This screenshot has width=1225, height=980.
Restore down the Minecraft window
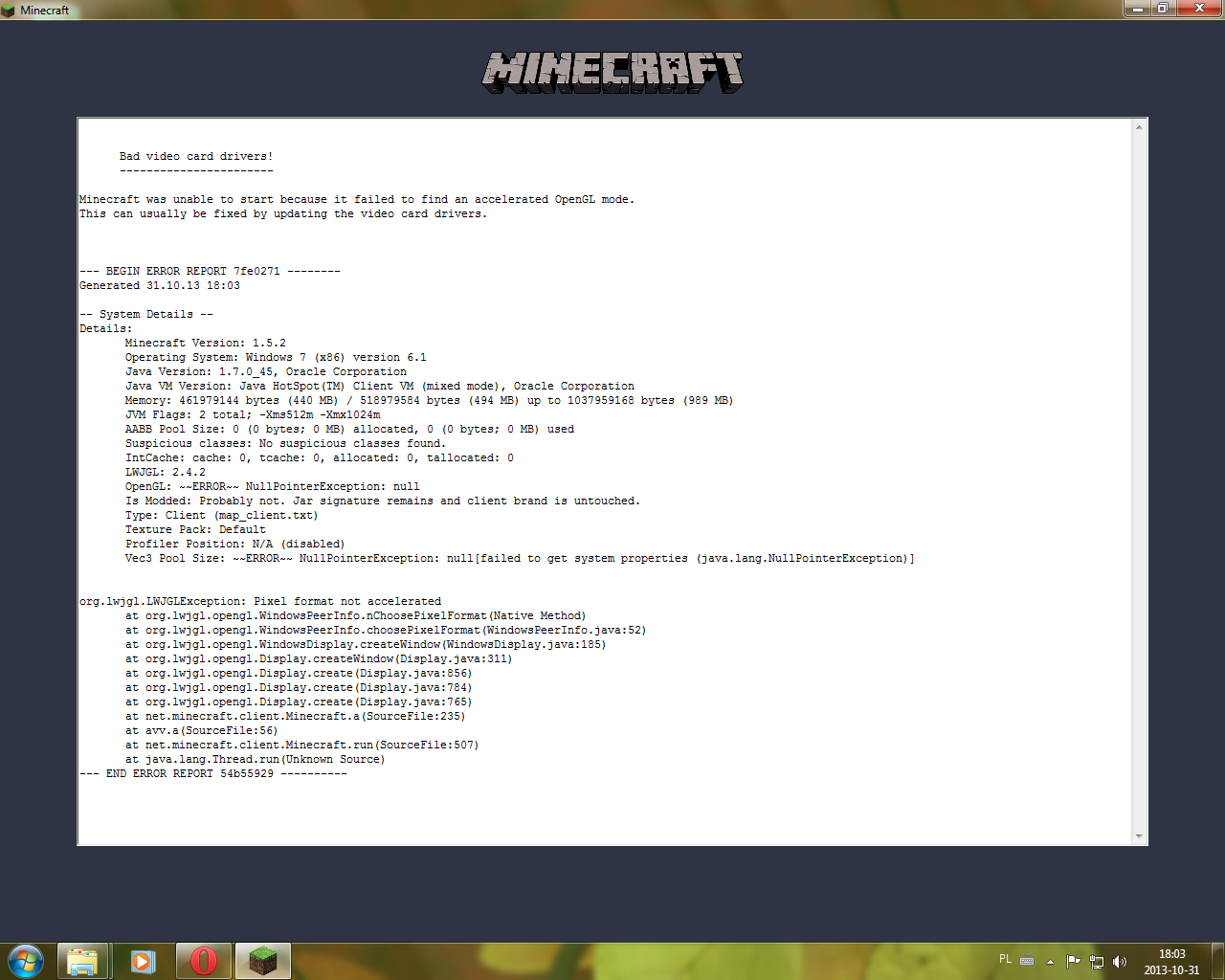1163,9
